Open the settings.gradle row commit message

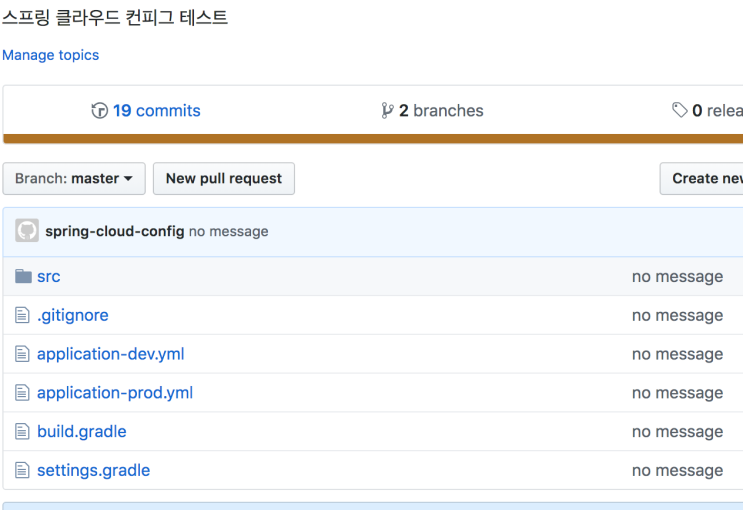(678, 470)
